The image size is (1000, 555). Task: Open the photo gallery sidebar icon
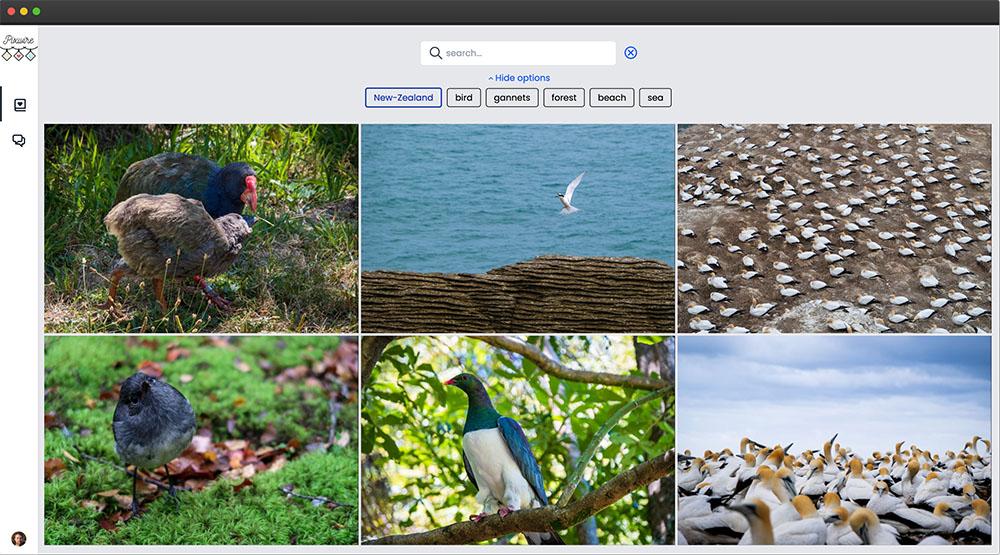tap(19, 105)
